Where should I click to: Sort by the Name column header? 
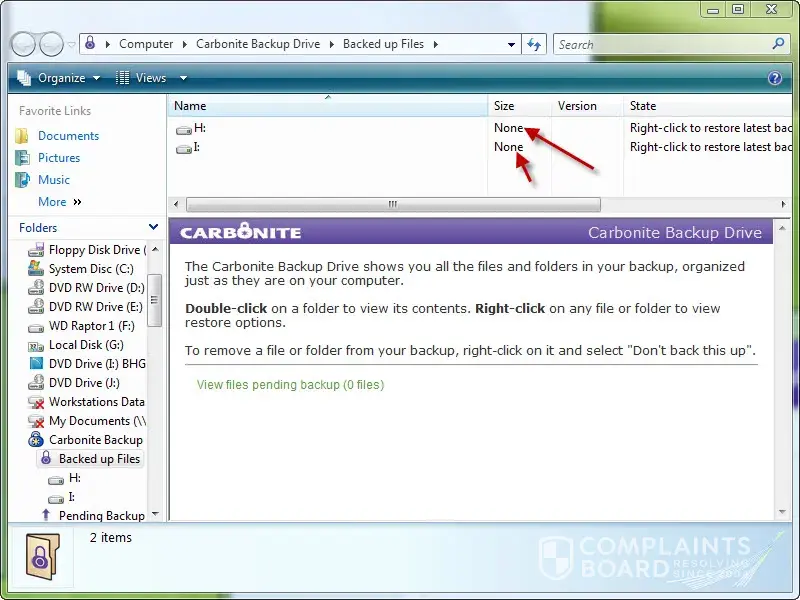click(328, 106)
